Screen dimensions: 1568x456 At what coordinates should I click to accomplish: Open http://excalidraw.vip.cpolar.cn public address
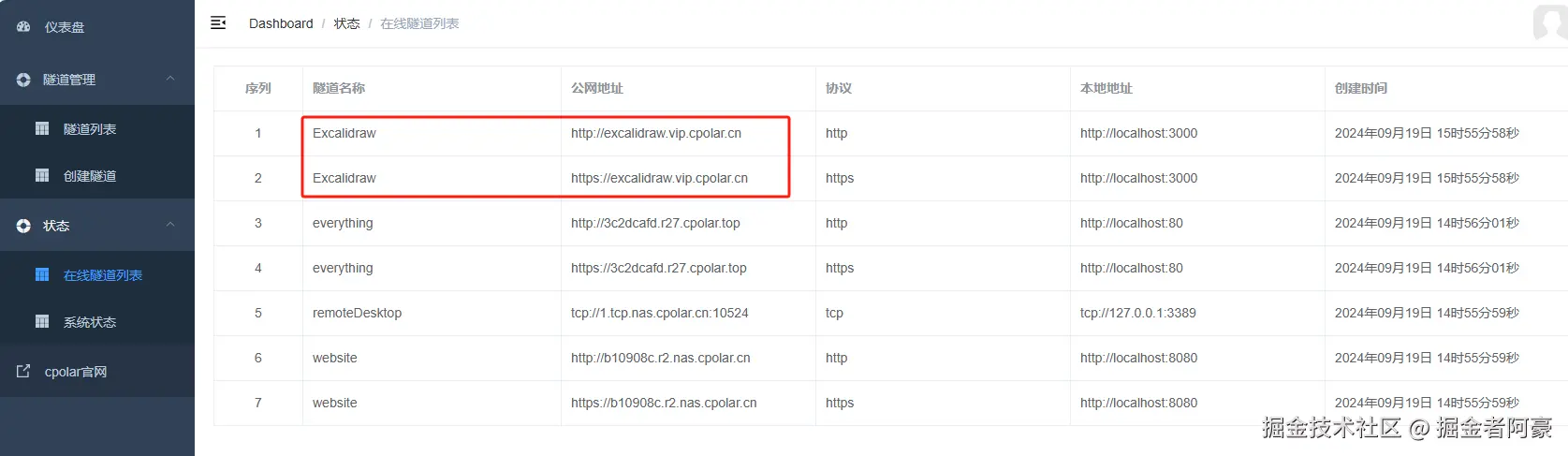[656, 133]
